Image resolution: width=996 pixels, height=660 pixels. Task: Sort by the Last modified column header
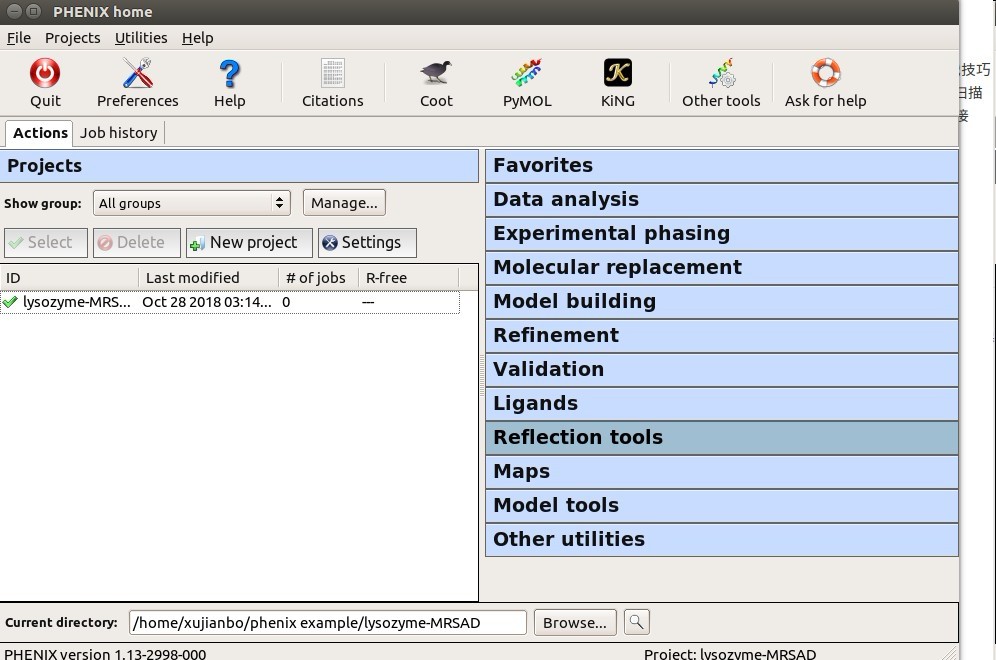click(208, 278)
